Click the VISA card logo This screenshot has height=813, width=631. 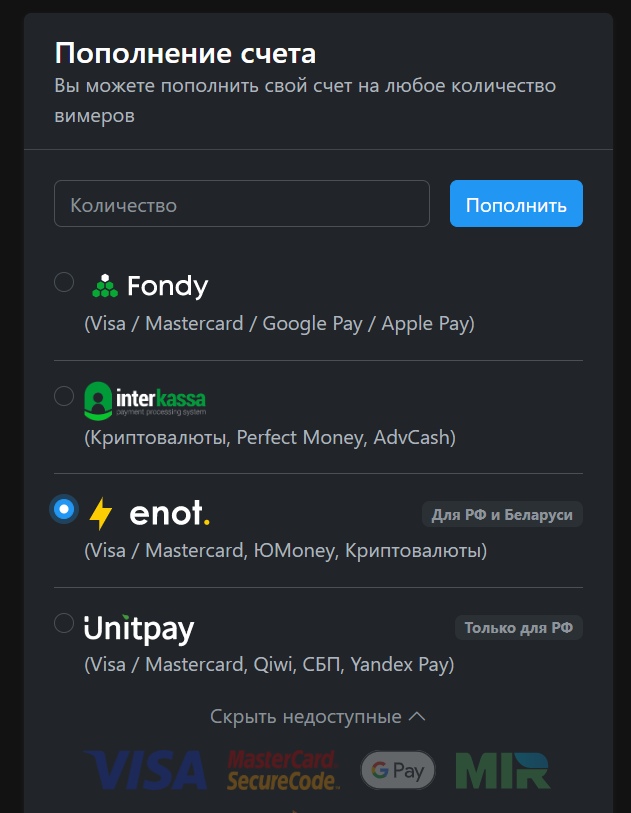(147, 770)
